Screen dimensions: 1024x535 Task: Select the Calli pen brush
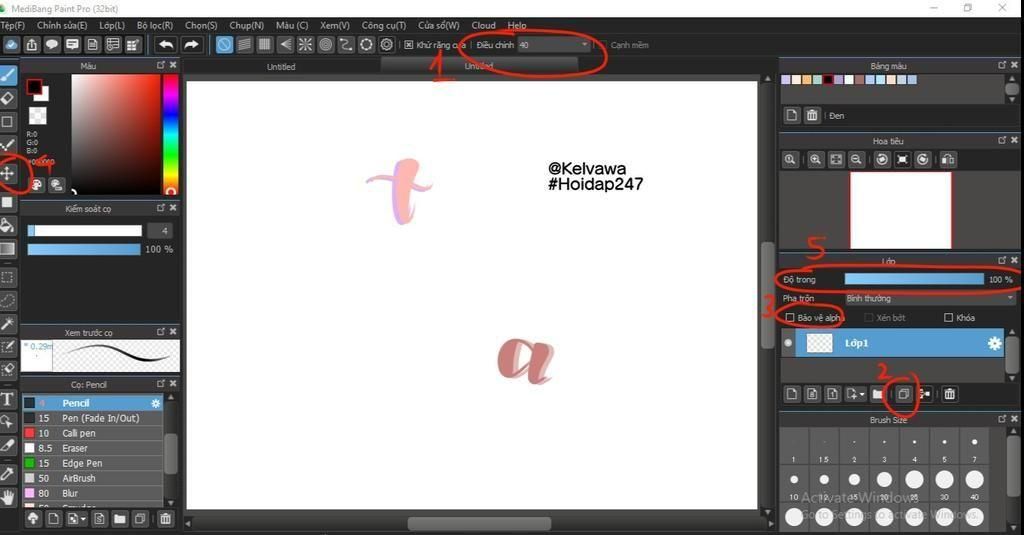coord(93,433)
